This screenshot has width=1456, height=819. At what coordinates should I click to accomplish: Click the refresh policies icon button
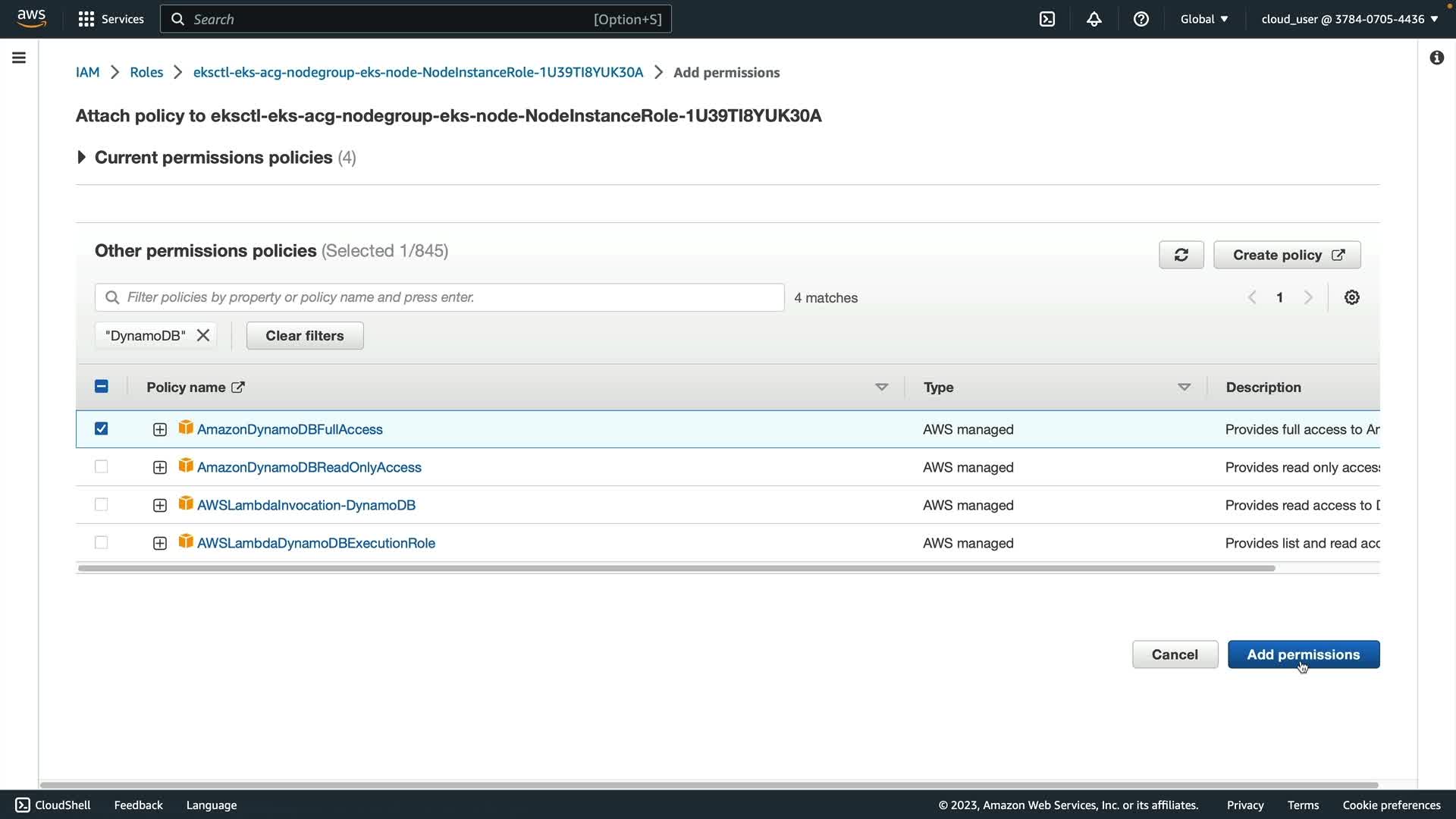click(1181, 255)
